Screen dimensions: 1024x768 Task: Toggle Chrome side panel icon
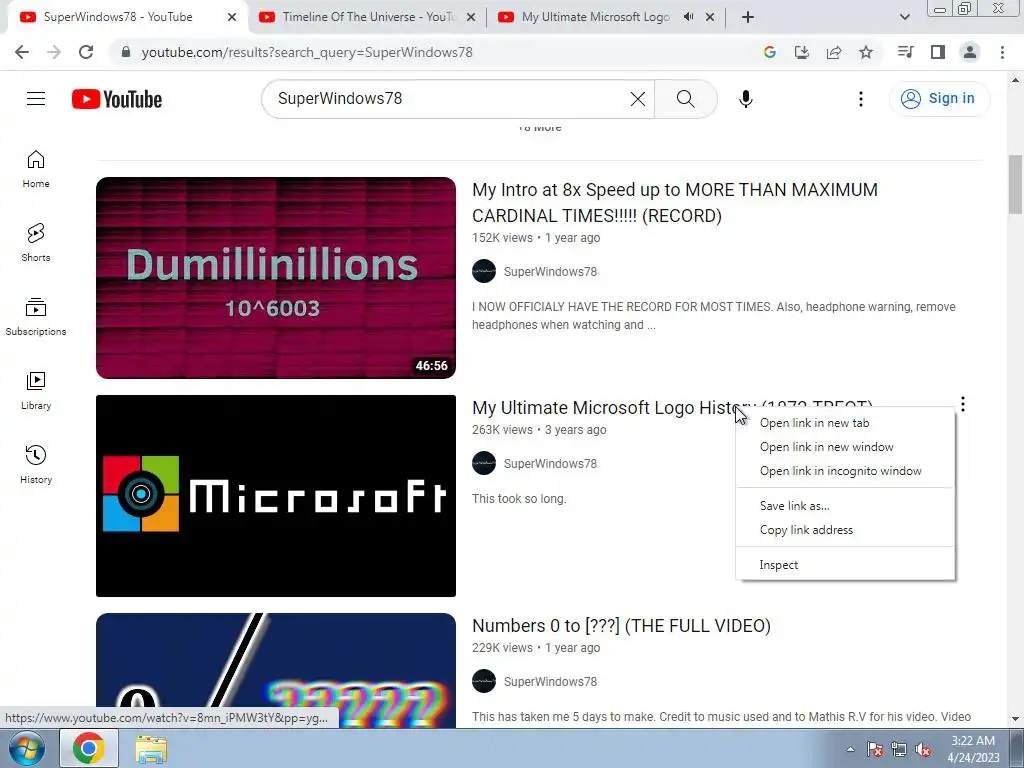938,52
